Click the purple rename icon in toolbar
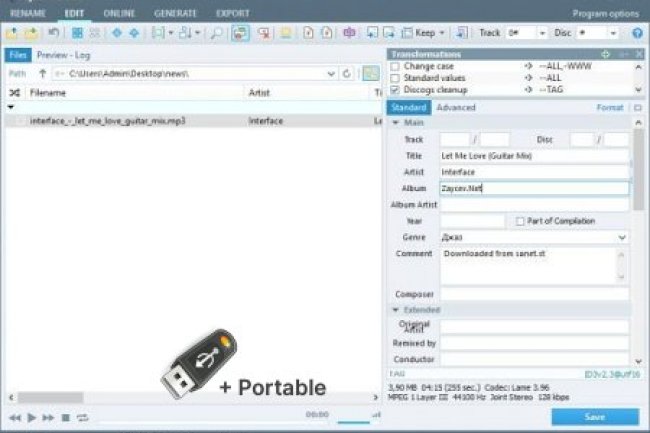This screenshot has height=433, width=650. 349,33
